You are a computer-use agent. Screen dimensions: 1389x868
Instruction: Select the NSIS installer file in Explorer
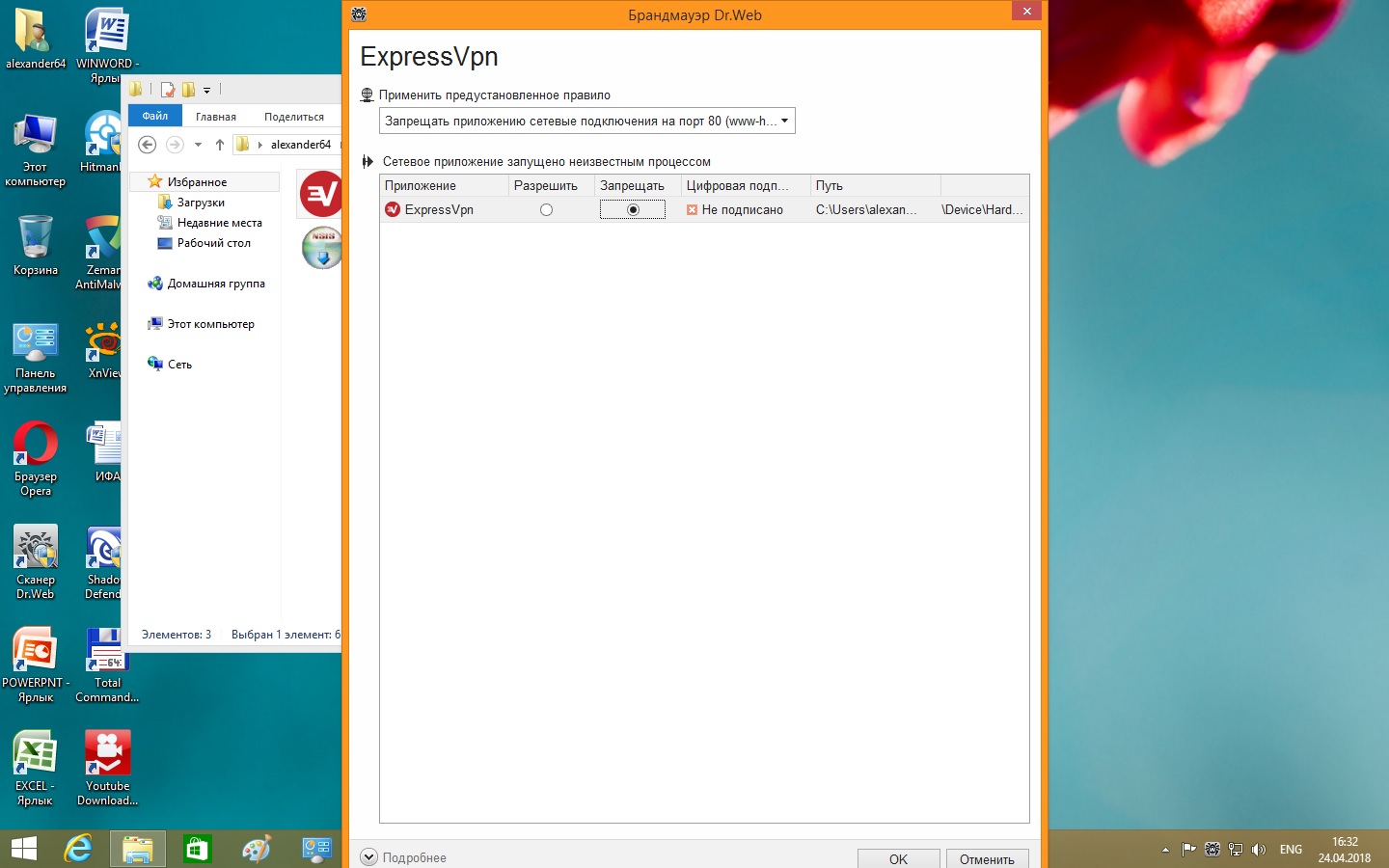(322, 248)
